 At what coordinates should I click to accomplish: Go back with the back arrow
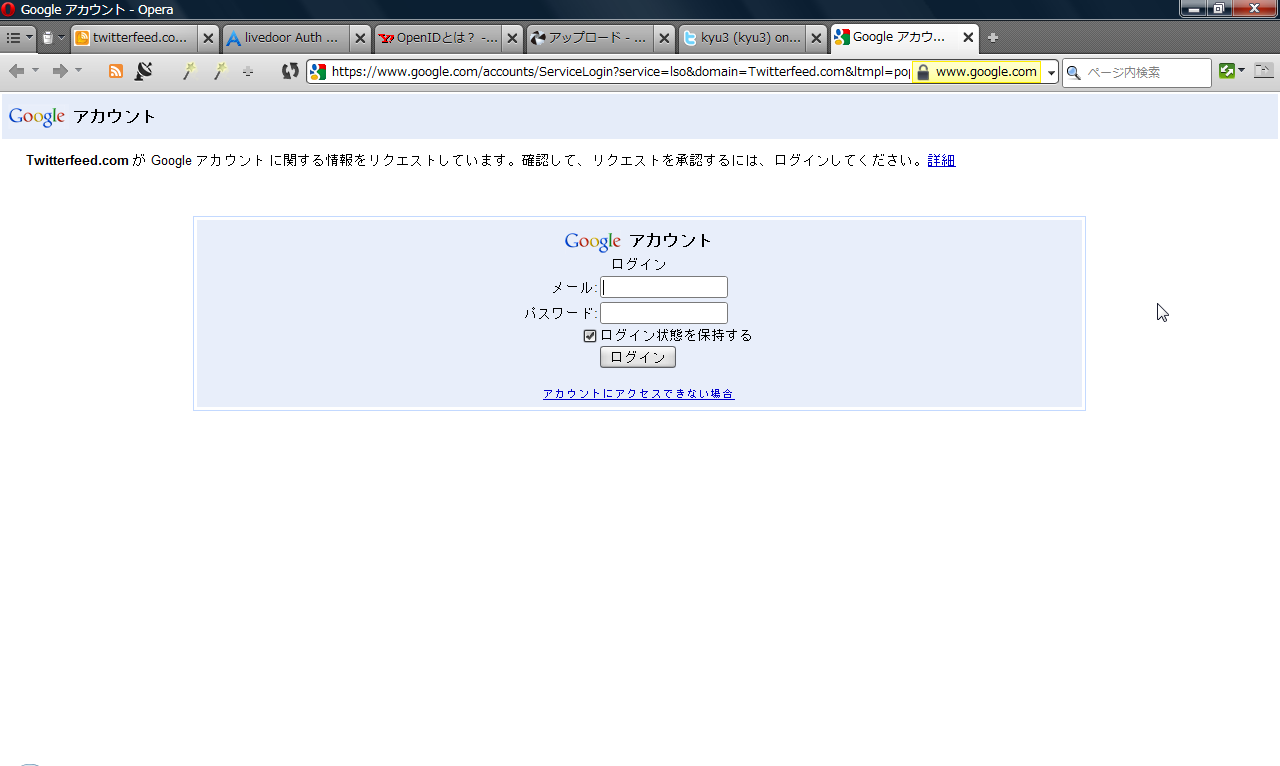16,71
